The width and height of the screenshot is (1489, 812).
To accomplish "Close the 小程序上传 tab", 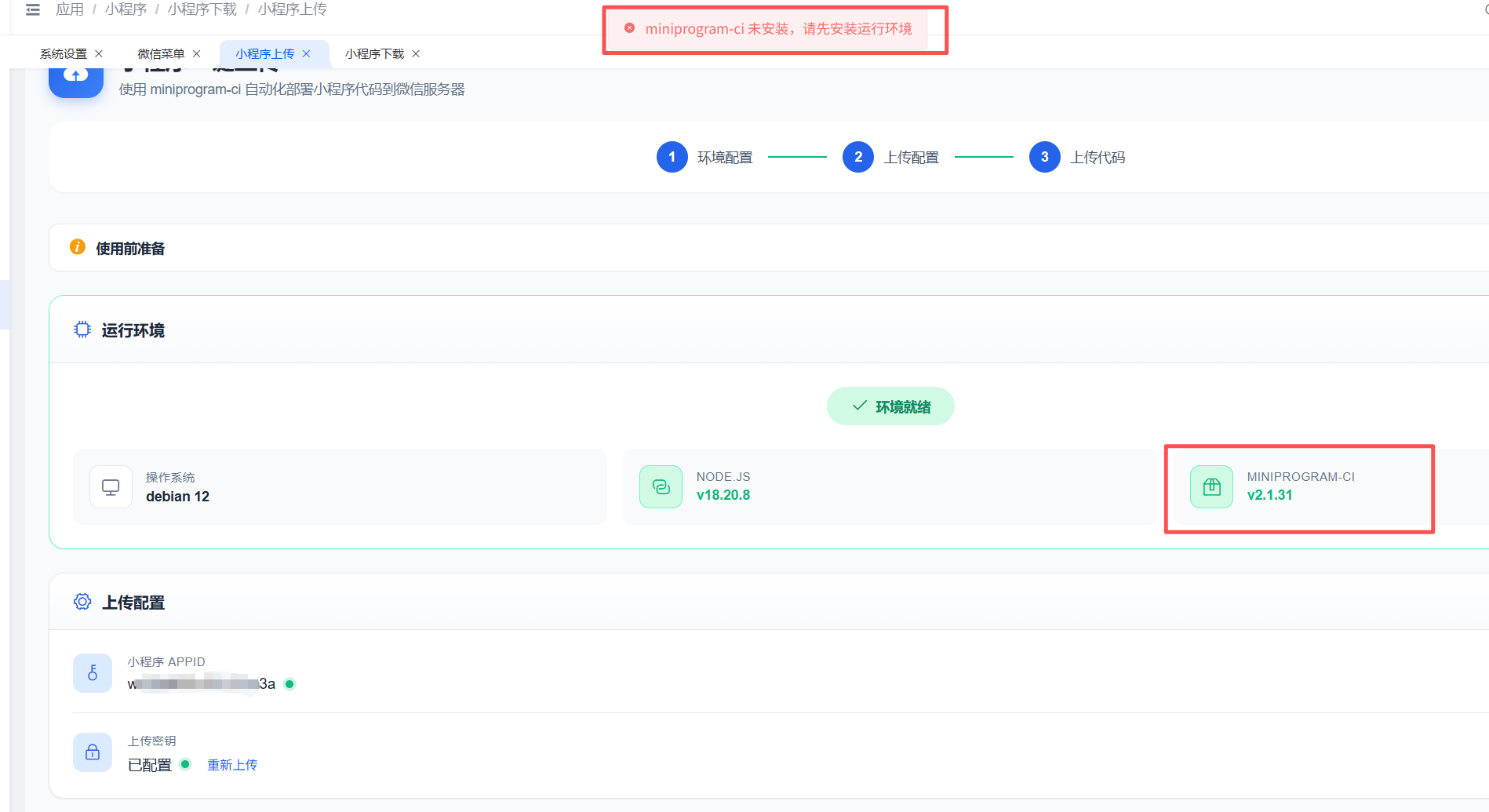I will pos(307,54).
